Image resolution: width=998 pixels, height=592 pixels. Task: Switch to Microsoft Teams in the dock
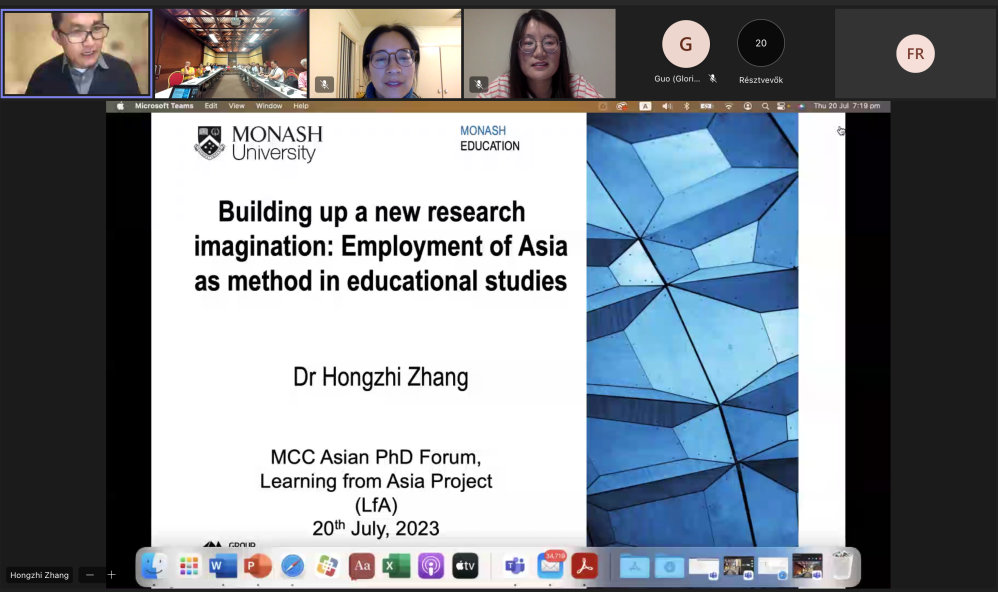coord(515,567)
